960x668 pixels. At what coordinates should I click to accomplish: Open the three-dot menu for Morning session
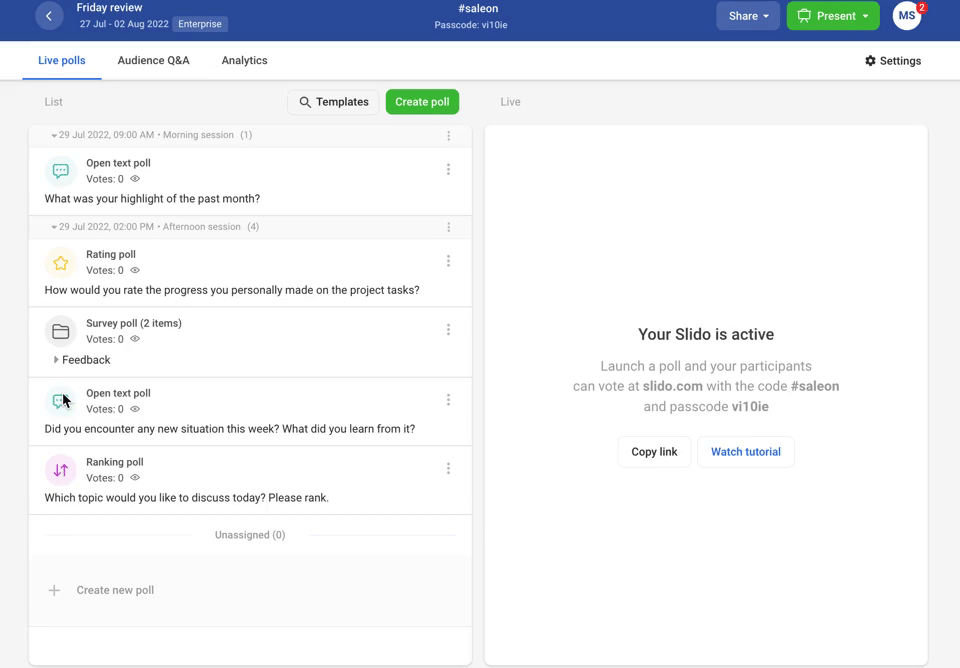(x=448, y=135)
